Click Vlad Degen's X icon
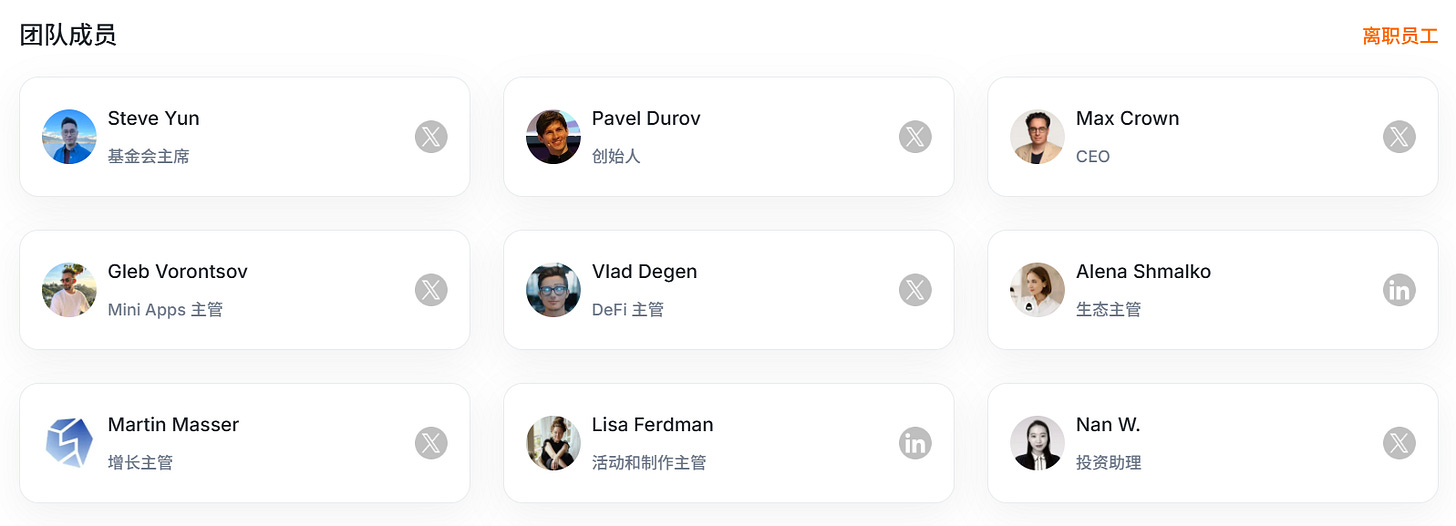The image size is (1456, 526). click(x=915, y=290)
